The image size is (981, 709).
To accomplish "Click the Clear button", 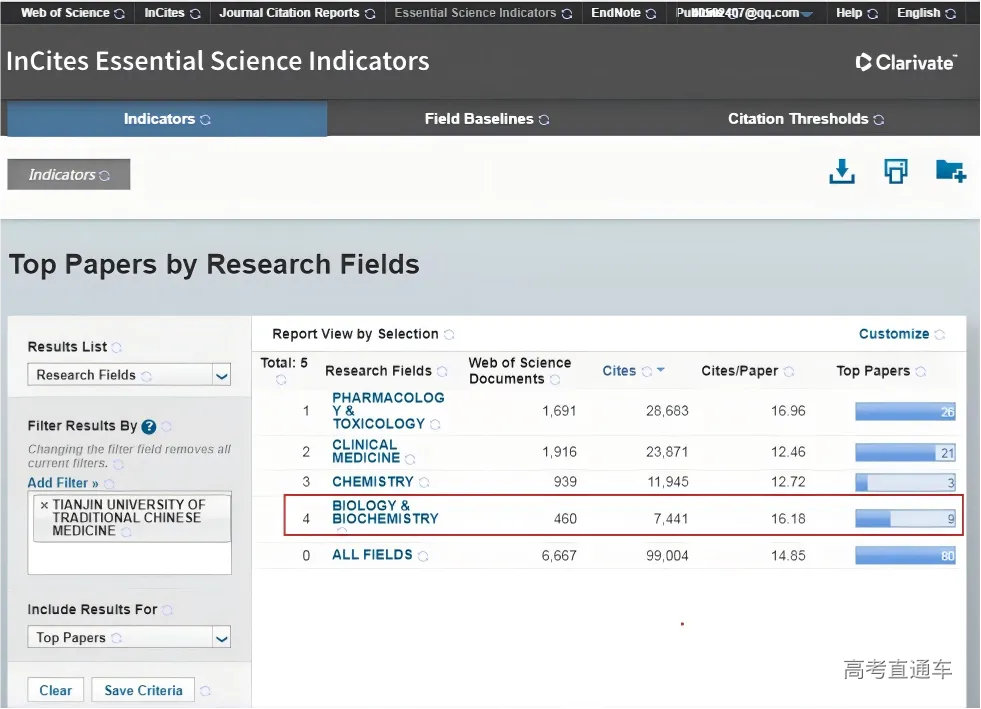I will pos(55,690).
